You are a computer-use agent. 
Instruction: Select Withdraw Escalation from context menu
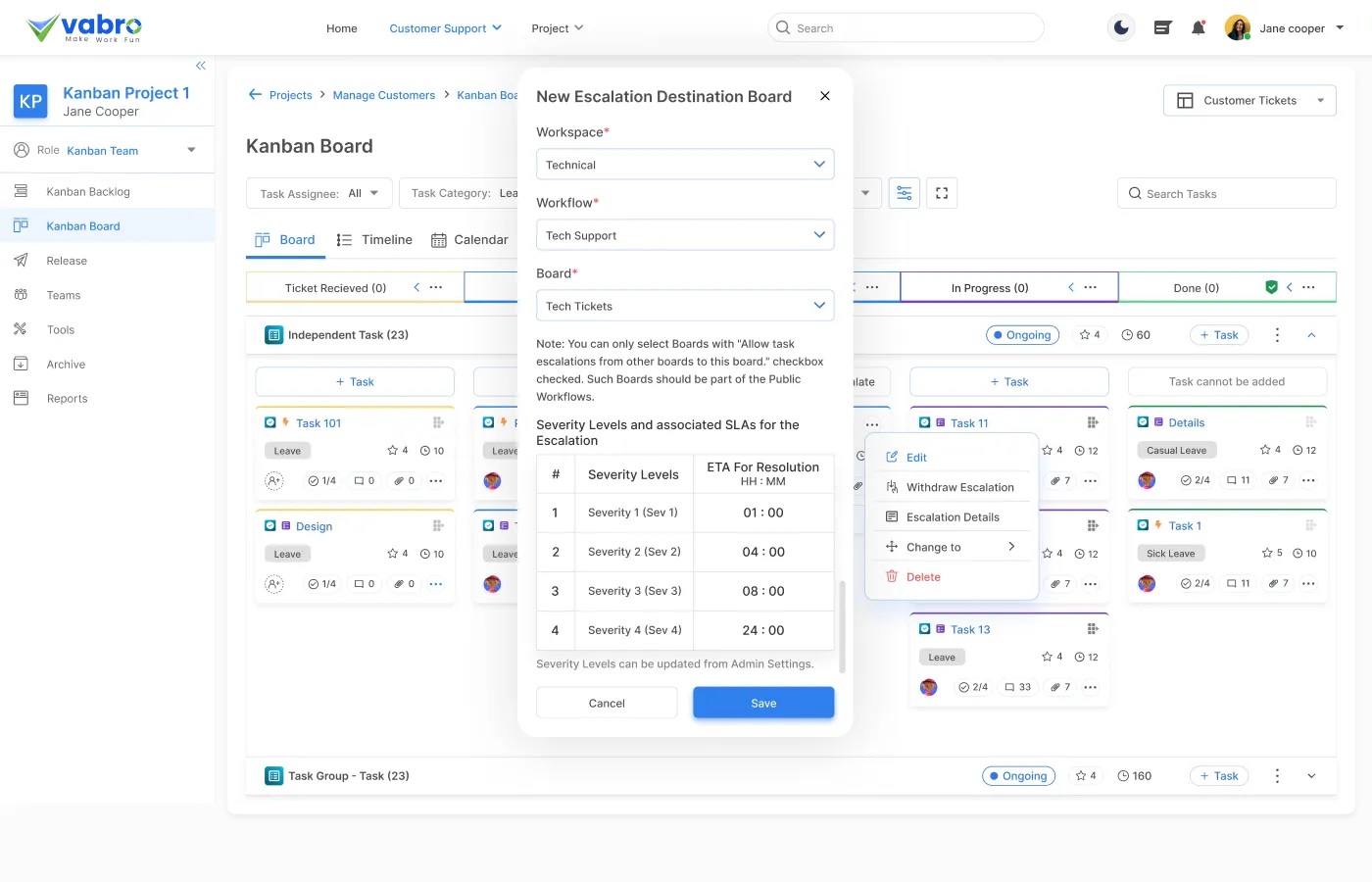pyautogui.click(x=959, y=487)
